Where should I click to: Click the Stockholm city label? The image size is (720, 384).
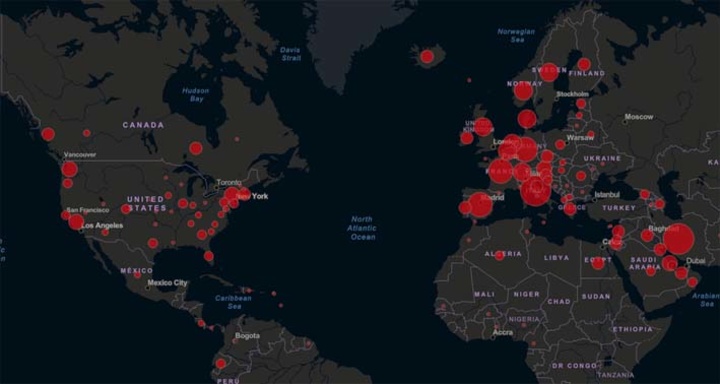pos(572,94)
